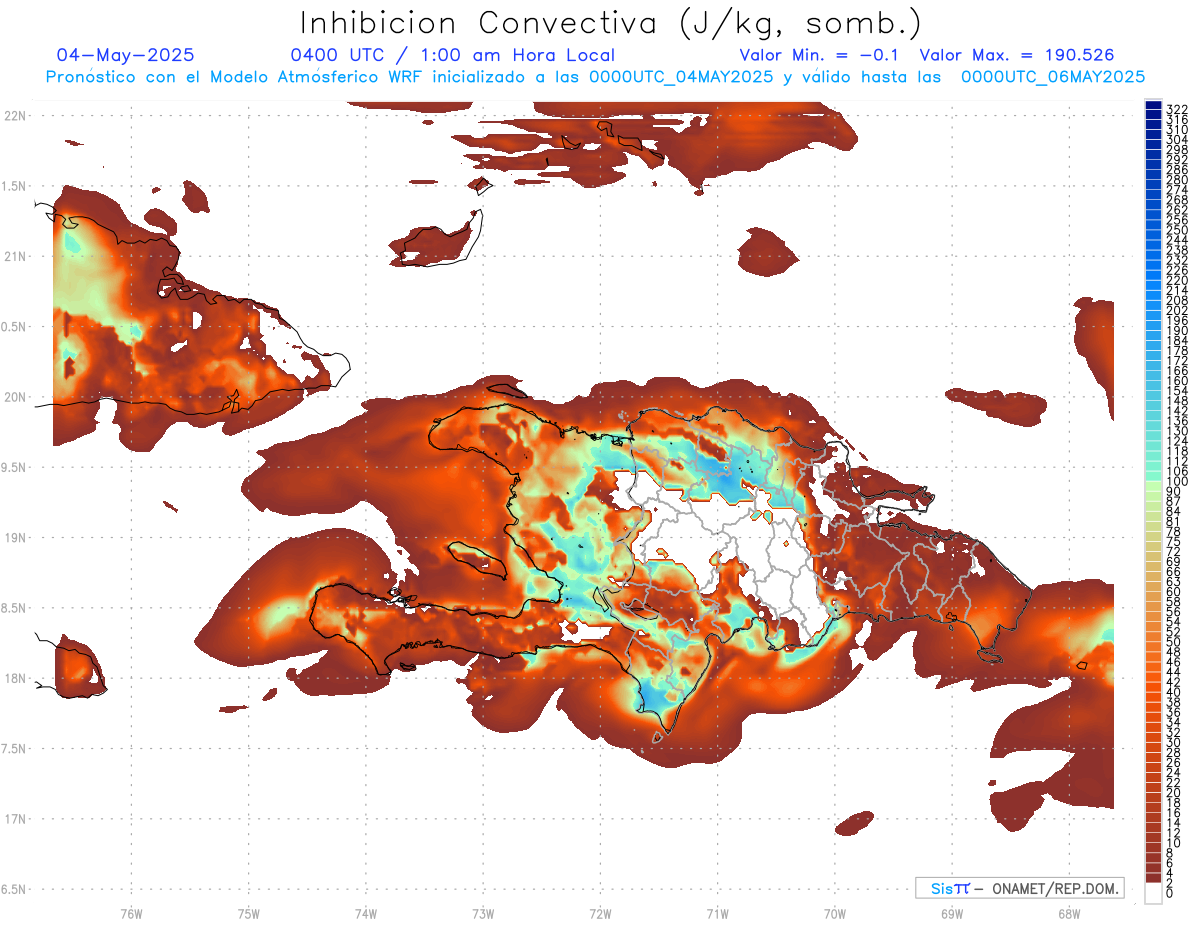
Task: Click the 'SisTT – ONAMET/REP.DOM.' credit box
Action: (1019, 888)
